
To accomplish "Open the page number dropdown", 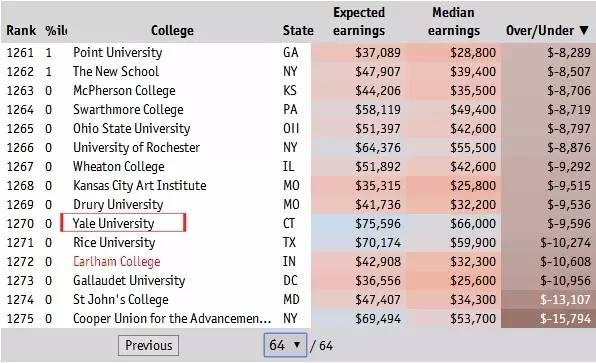I will click(285, 345).
